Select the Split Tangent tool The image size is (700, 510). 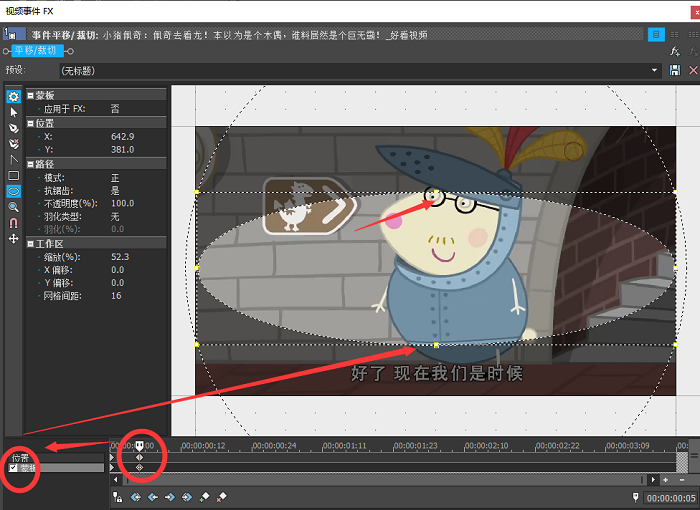coord(14,159)
